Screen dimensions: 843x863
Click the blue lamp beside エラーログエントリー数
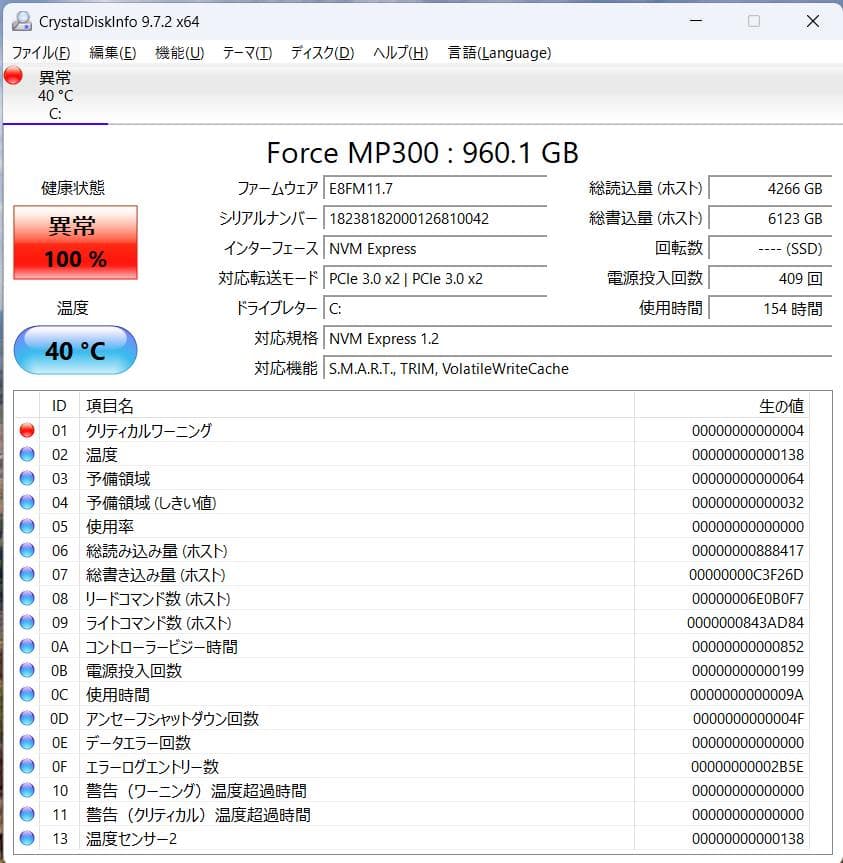point(25,766)
